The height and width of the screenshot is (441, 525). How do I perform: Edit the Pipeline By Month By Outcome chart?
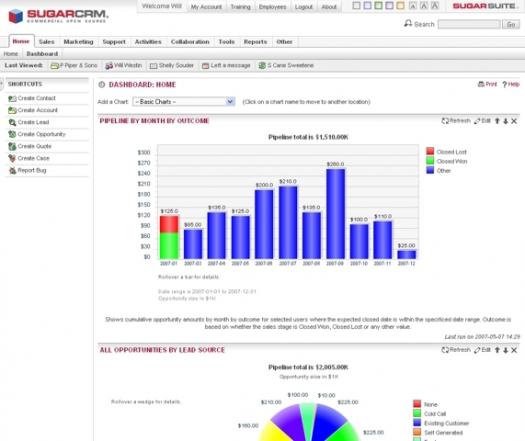point(482,121)
